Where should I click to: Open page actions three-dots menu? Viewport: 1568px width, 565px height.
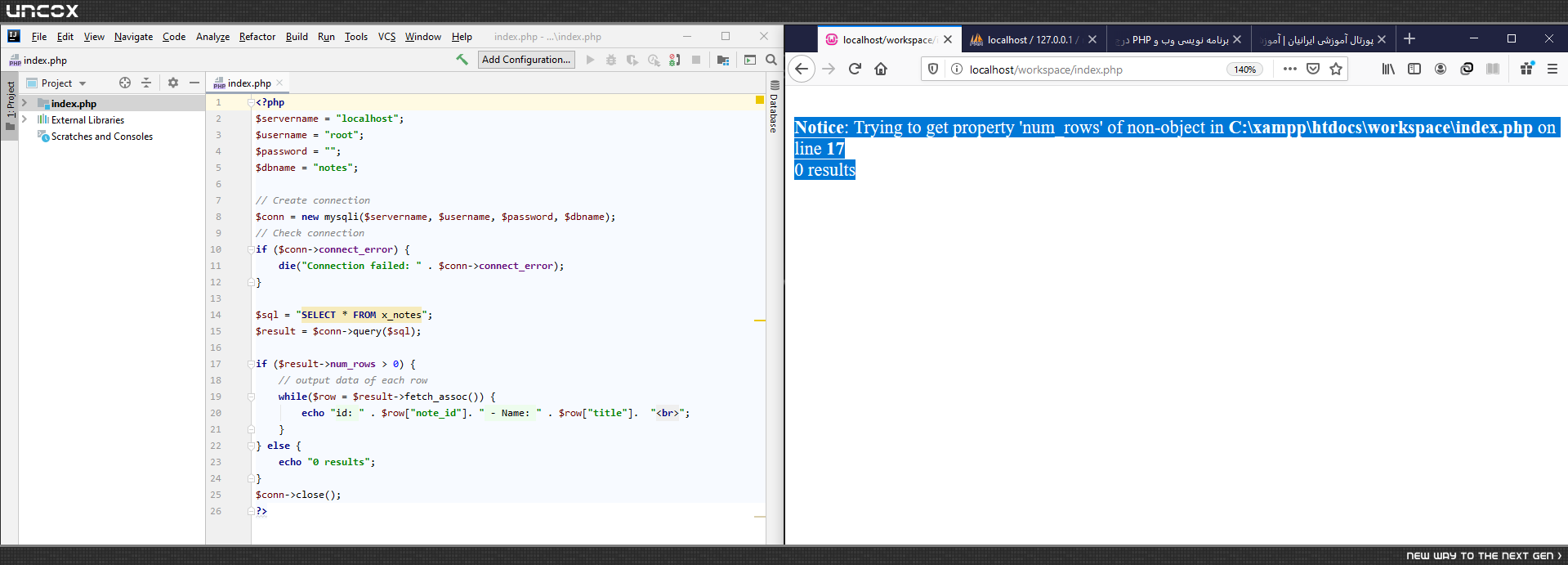point(1289,69)
